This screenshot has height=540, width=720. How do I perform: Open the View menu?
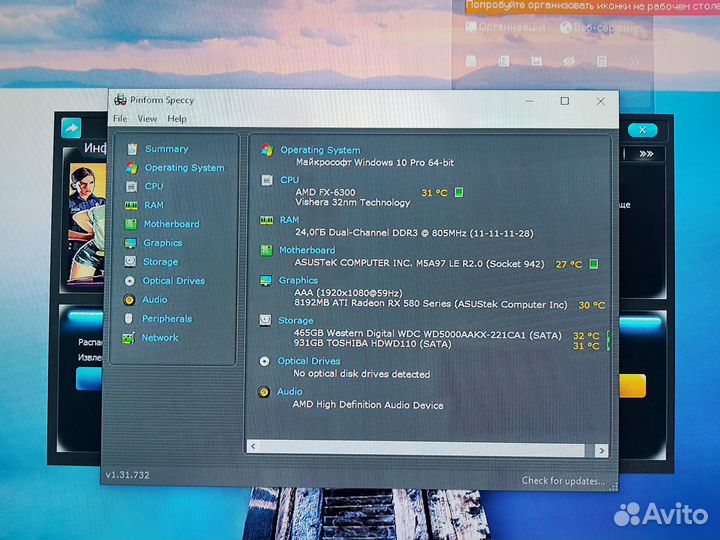click(147, 119)
